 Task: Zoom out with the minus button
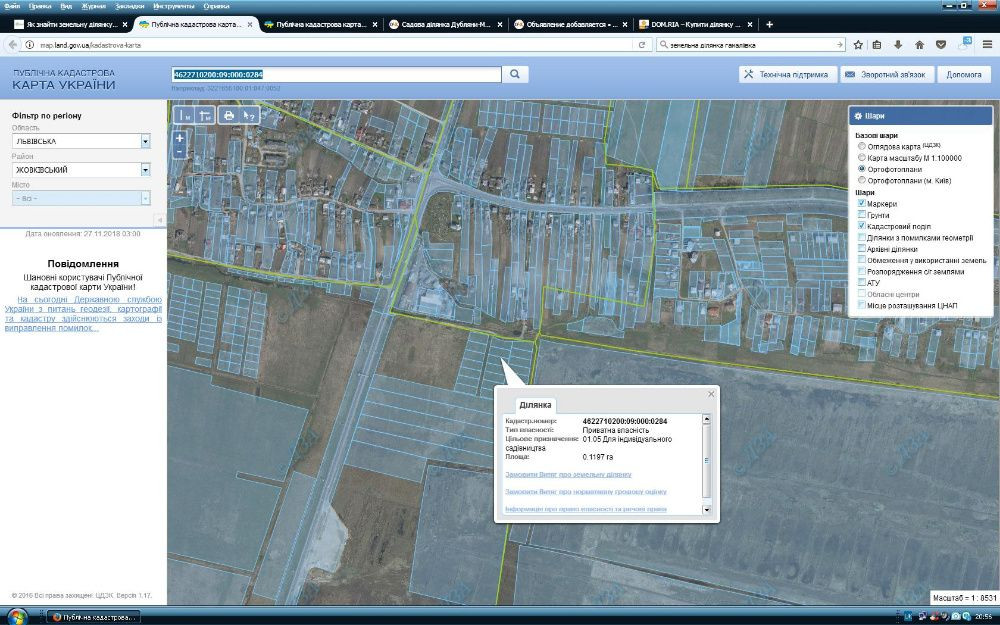coord(180,152)
